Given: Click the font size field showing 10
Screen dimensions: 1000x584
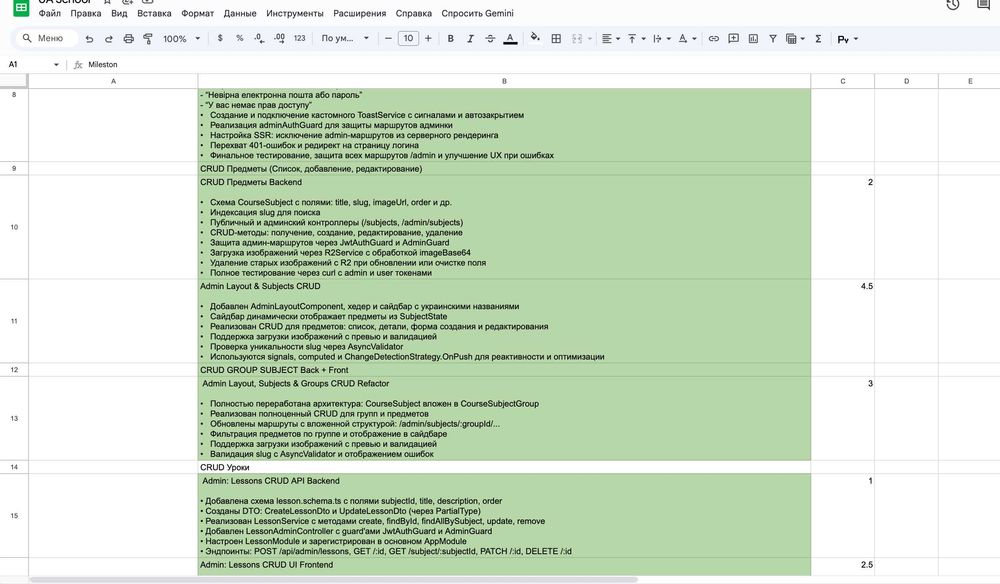Looking at the screenshot, I should tap(408, 38).
